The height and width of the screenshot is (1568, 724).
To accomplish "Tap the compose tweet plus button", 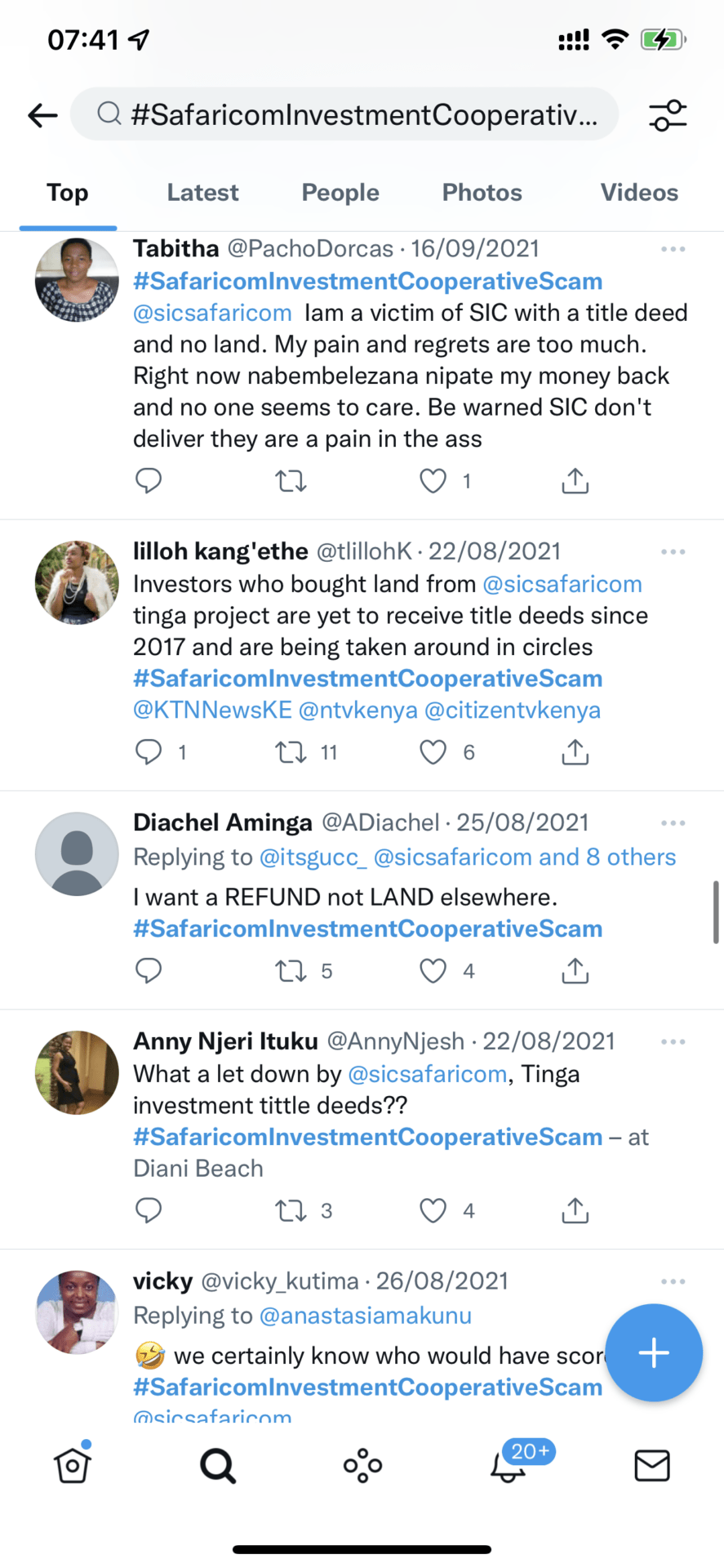I will pos(653,1352).
